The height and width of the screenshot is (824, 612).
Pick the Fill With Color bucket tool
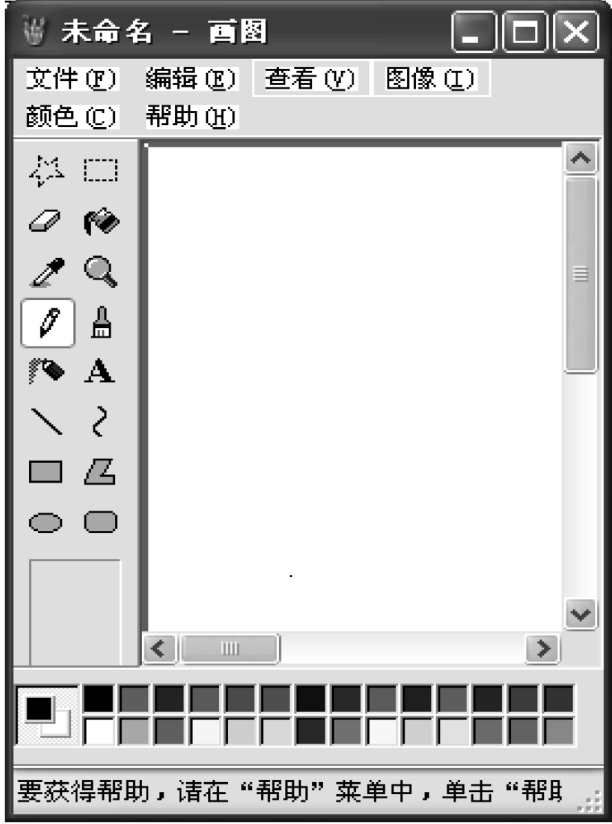[x=101, y=221]
